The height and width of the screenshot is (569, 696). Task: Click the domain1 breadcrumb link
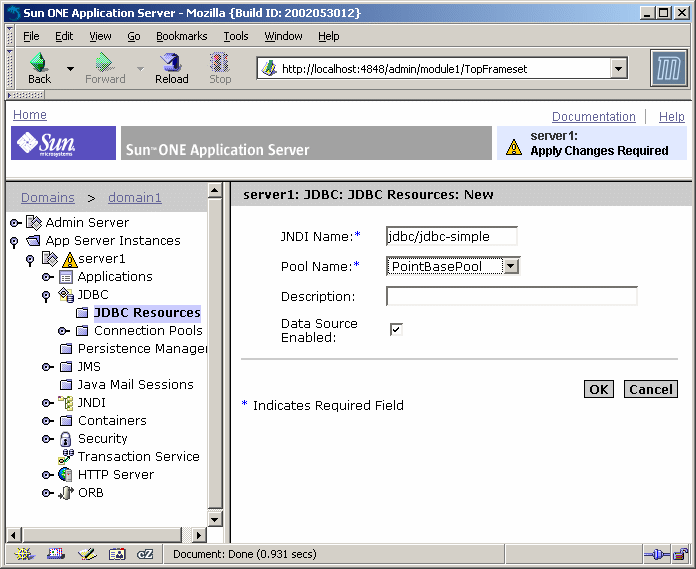(135, 198)
